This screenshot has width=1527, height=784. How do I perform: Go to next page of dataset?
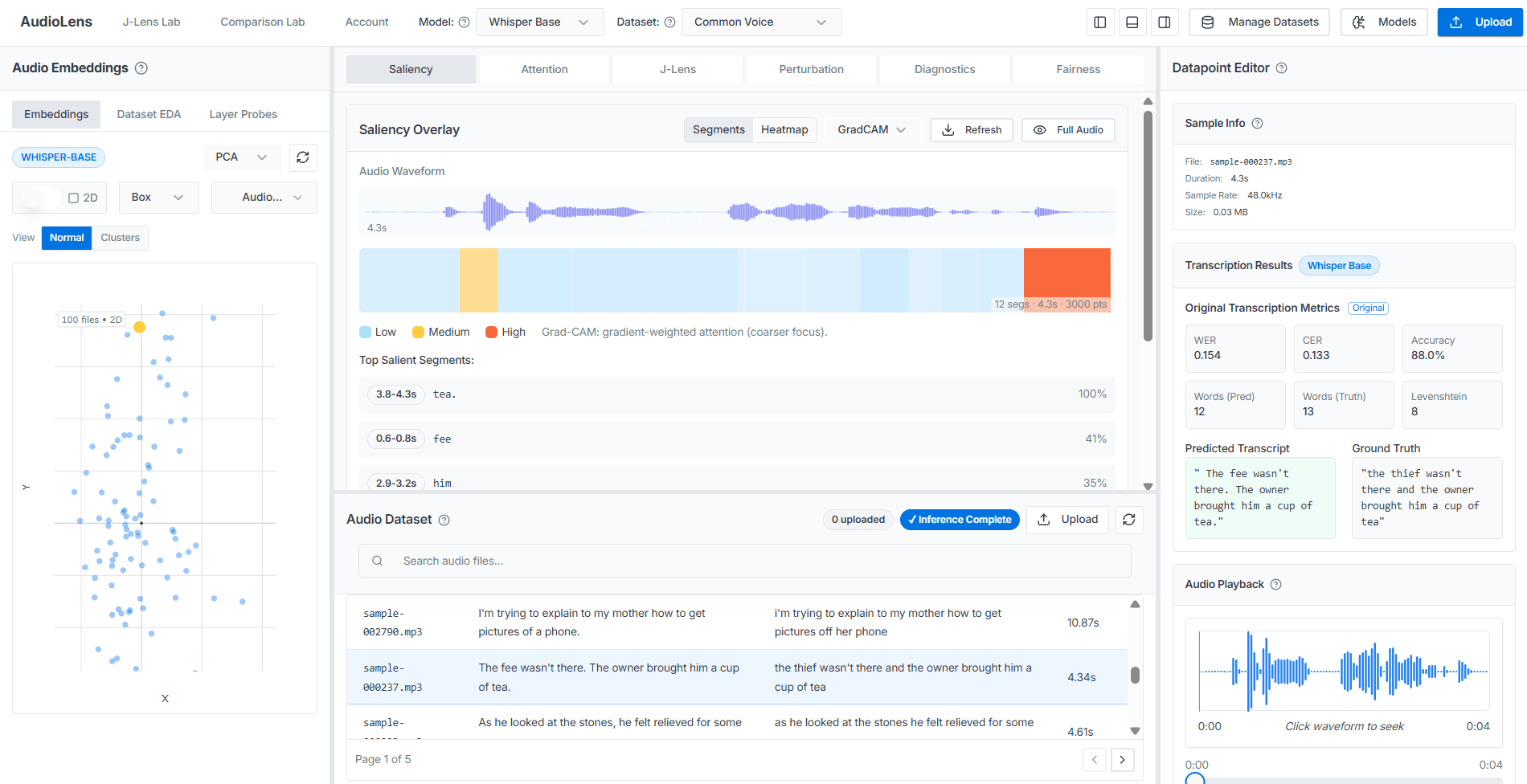point(1123,759)
